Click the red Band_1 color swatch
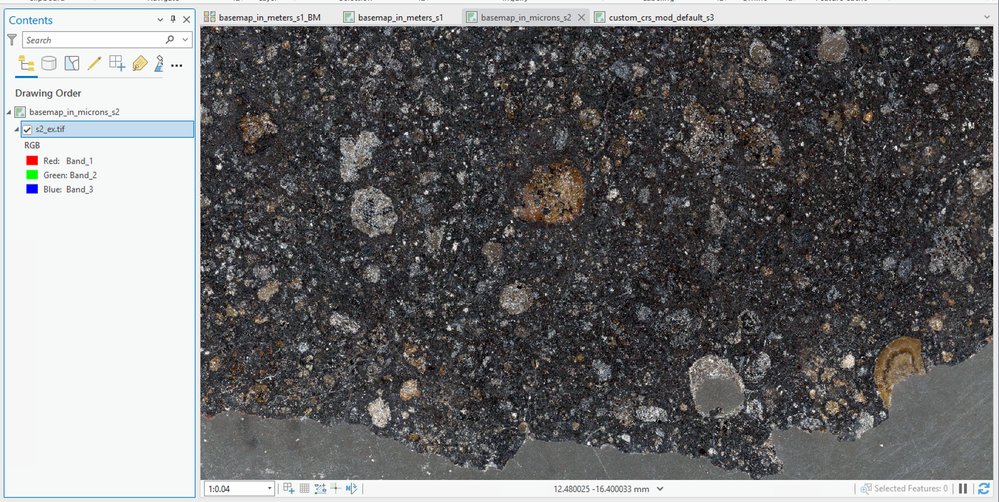Viewport: 999px width, 502px height. pyautogui.click(x=32, y=161)
